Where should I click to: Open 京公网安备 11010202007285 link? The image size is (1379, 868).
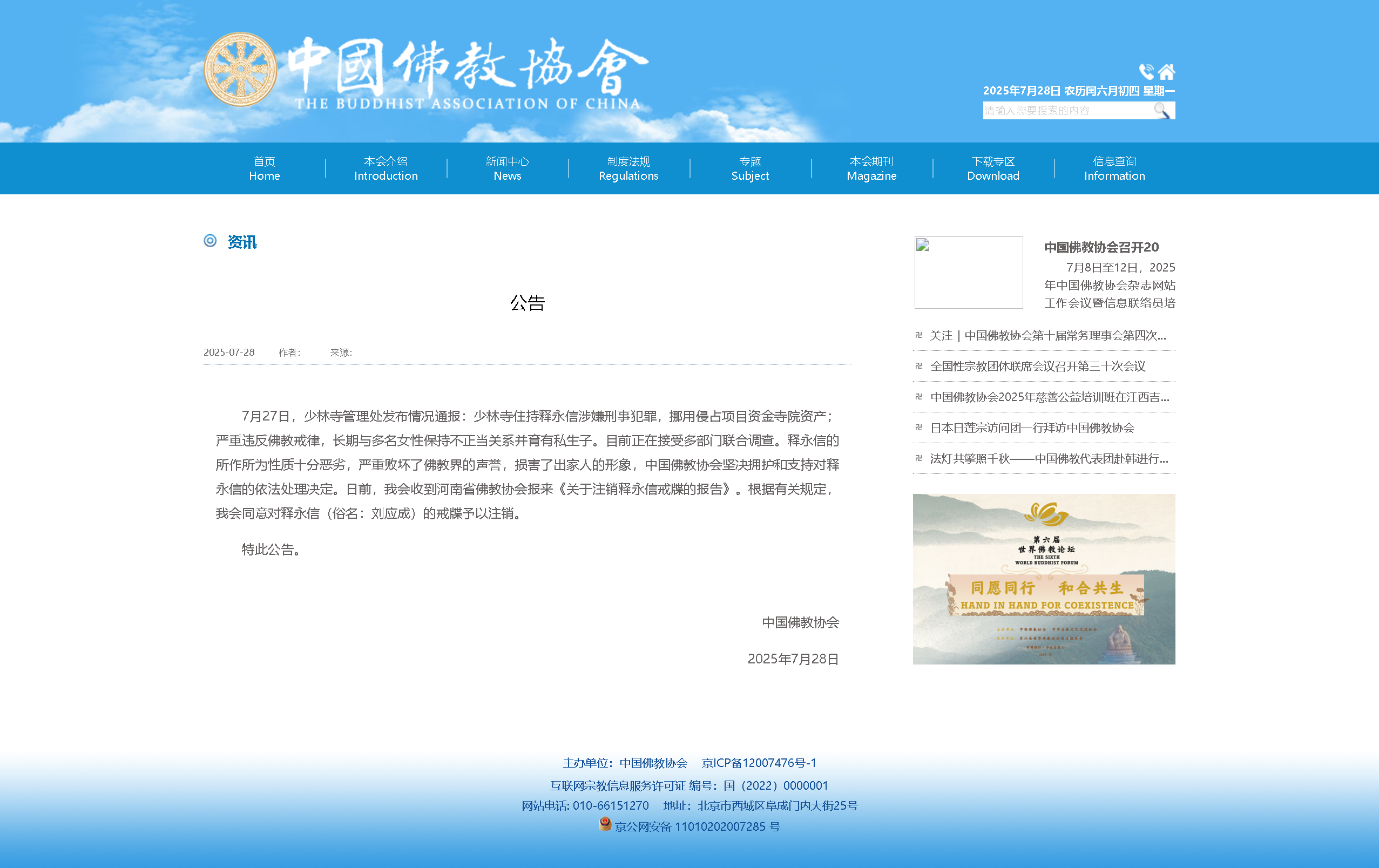click(x=697, y=827)
